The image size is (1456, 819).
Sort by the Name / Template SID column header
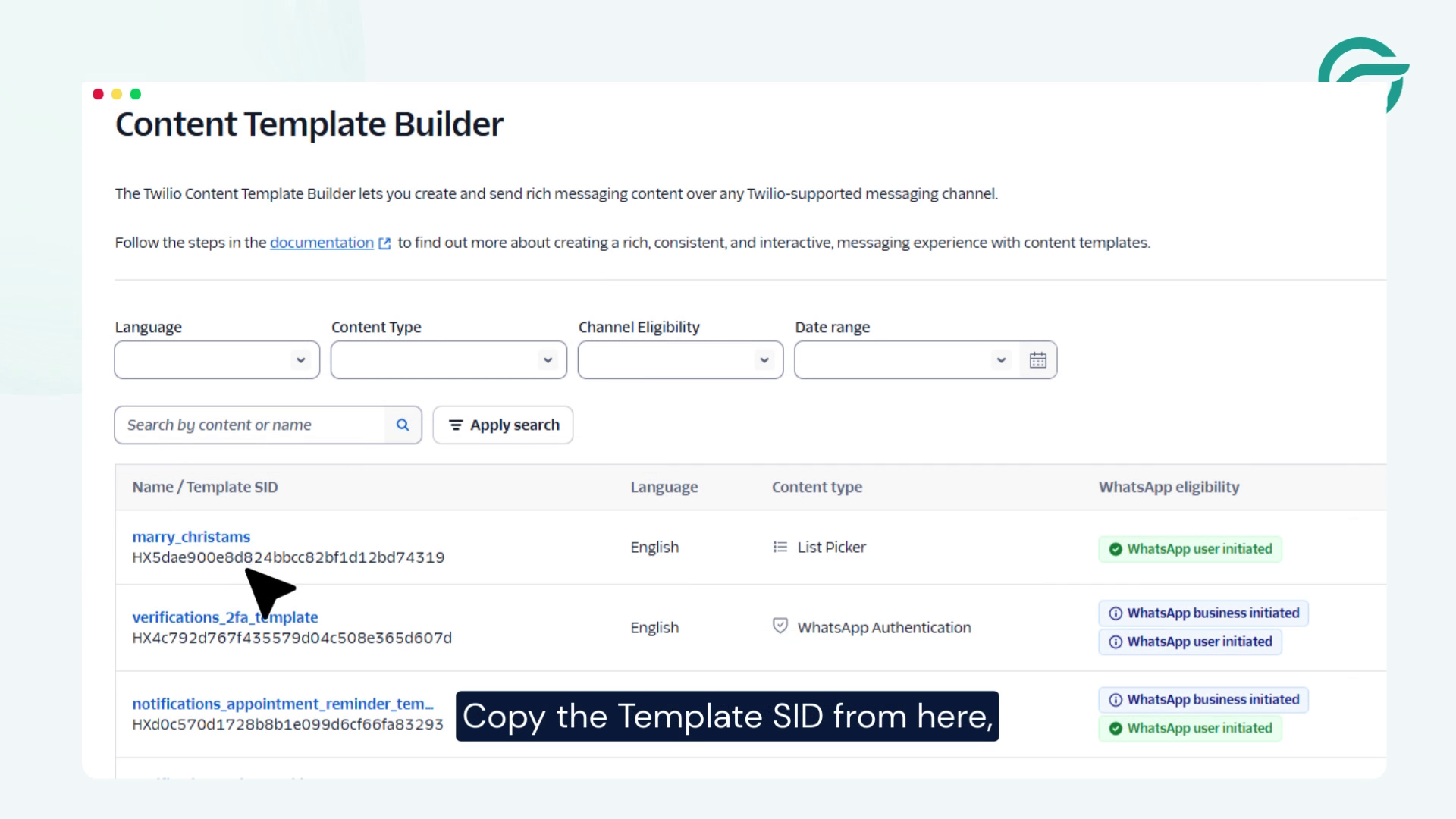(x=205, y=487)
